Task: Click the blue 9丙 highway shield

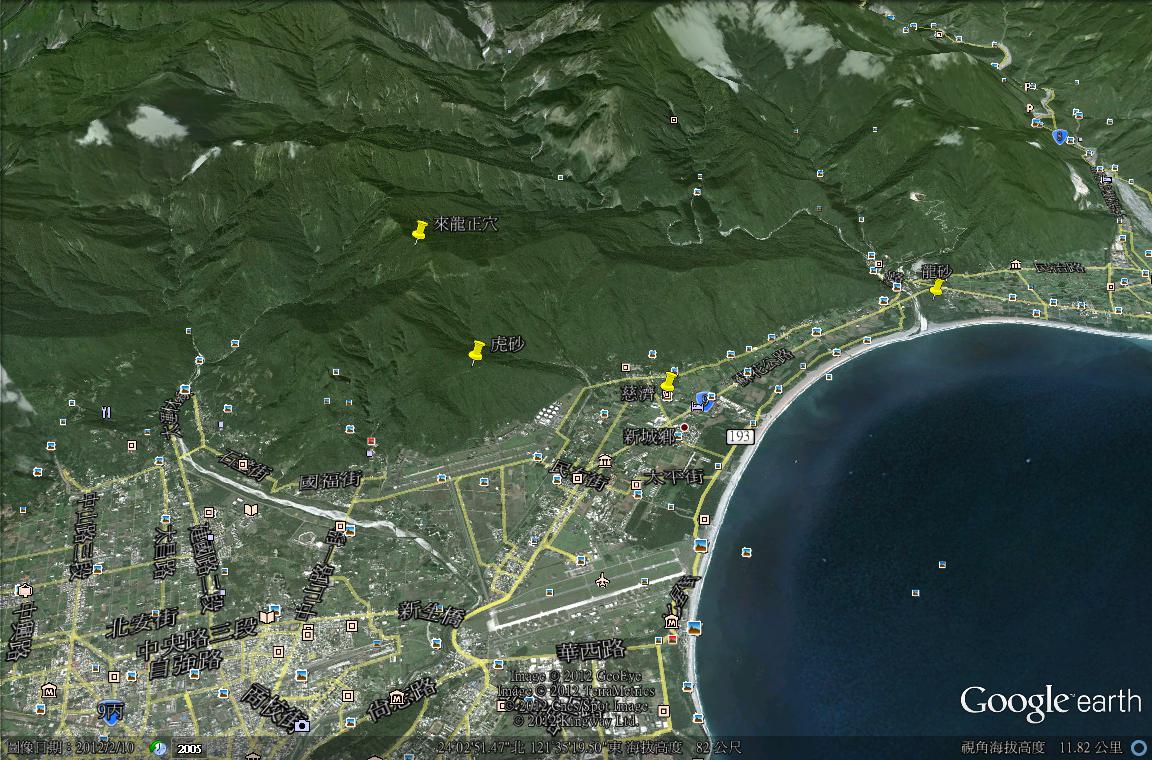Action: (112, 712)
